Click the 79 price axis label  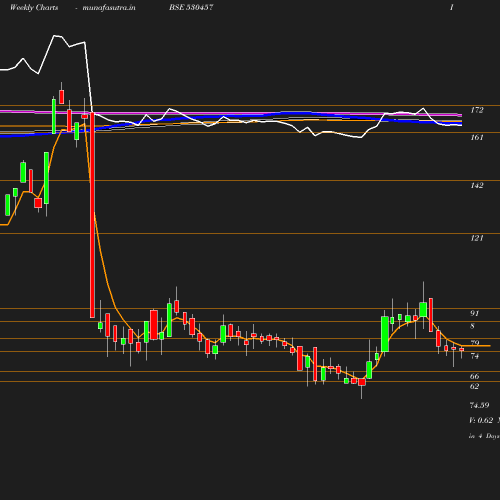pos(474,343)
